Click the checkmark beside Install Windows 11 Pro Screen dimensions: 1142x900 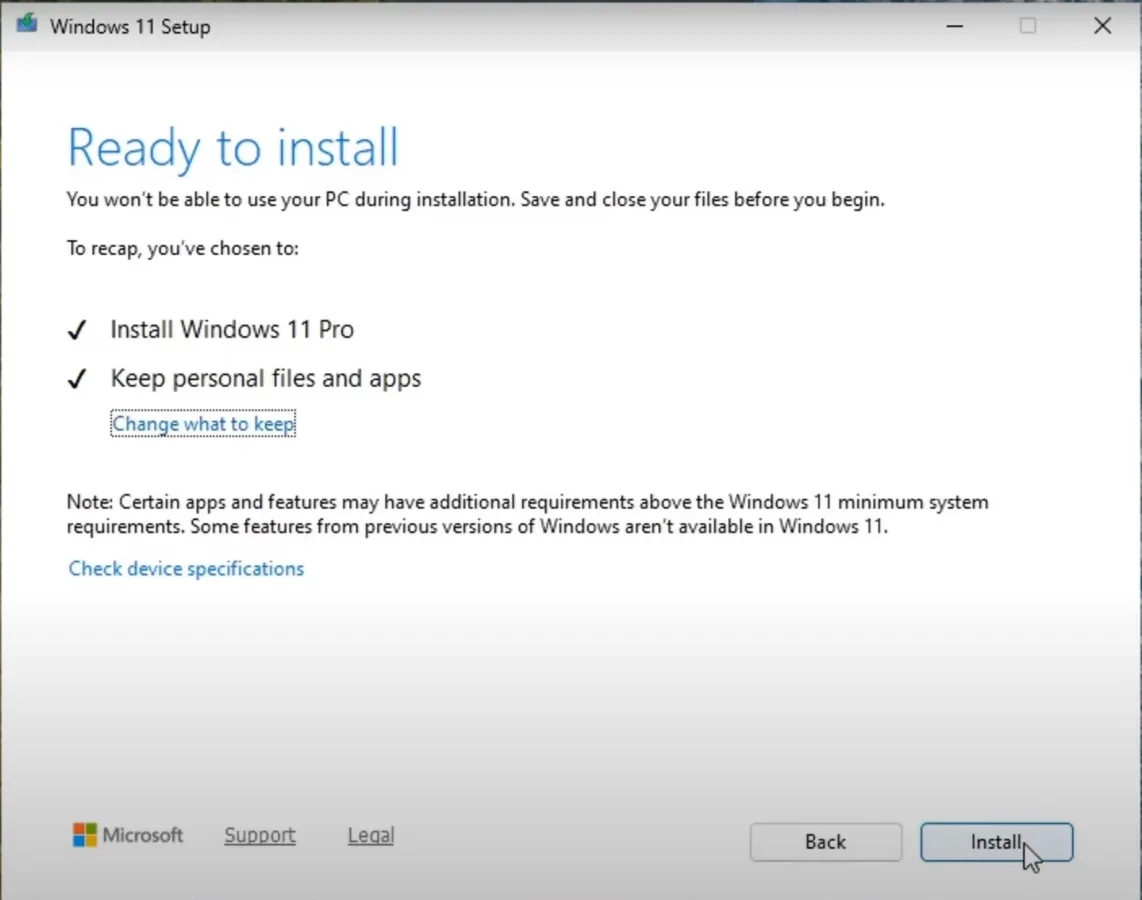pyautogui.click(x=77, y=329)
